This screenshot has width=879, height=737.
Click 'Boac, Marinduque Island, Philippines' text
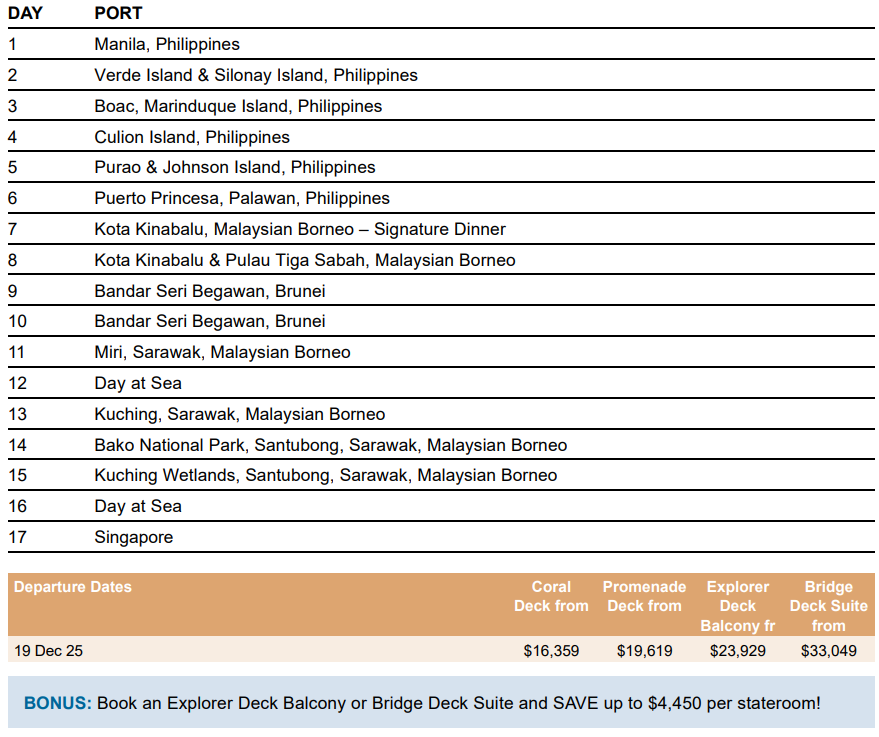(x=238, y=106)
